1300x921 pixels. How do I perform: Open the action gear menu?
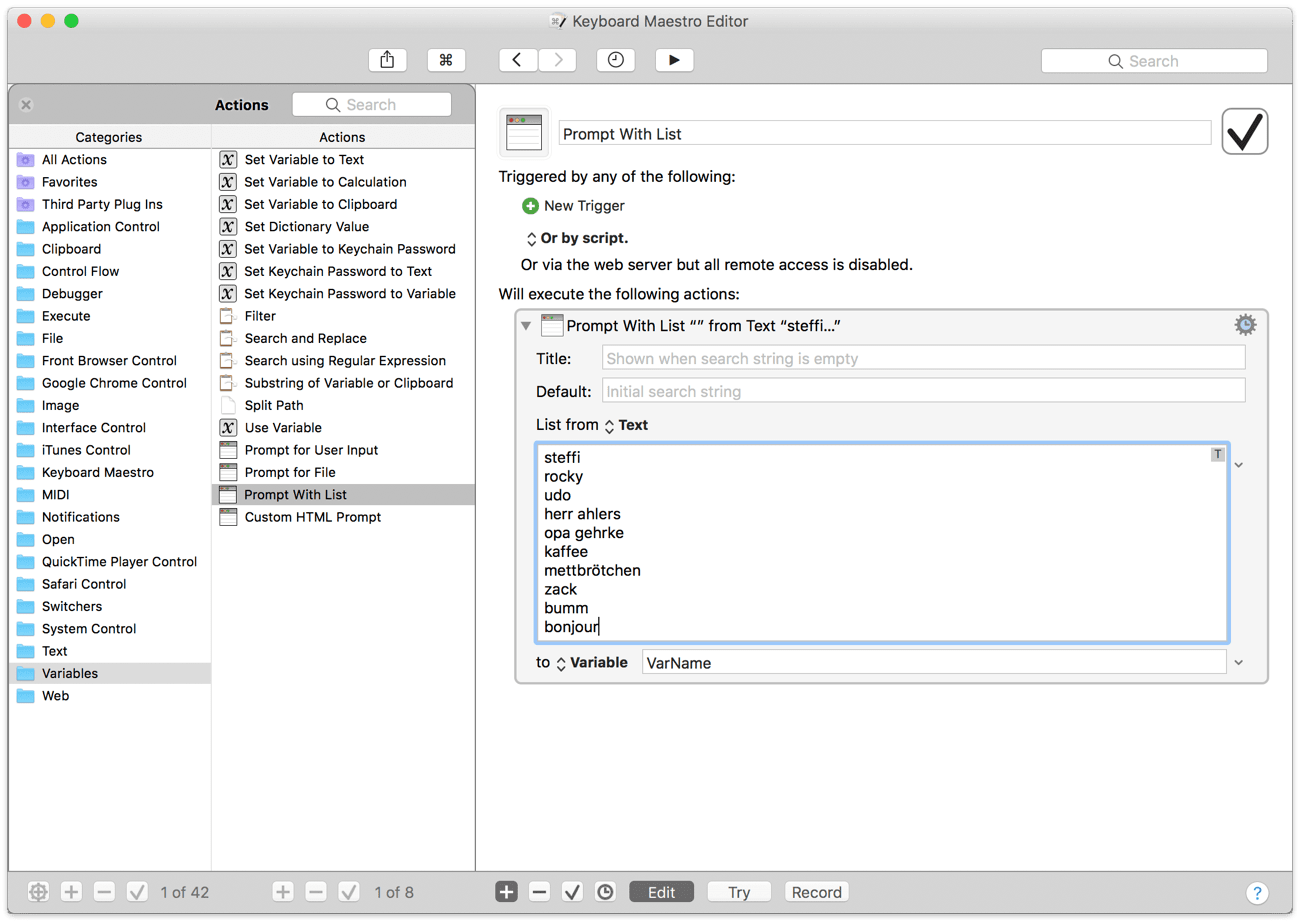(1245, 324)
